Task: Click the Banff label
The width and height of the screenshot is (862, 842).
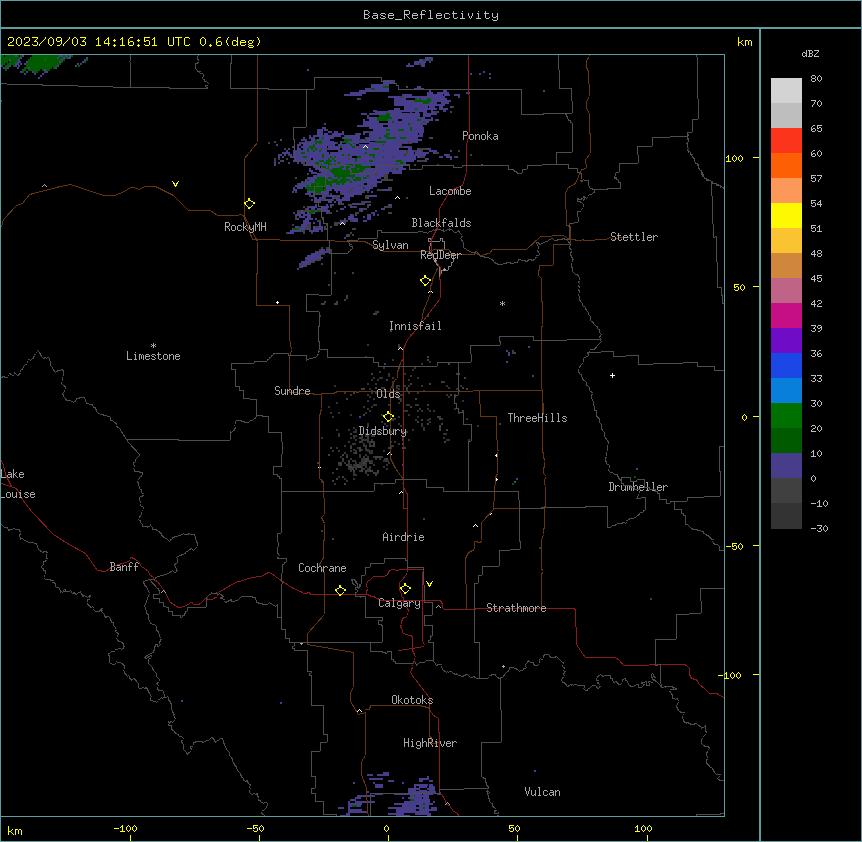Action: [x=124, y=567]
